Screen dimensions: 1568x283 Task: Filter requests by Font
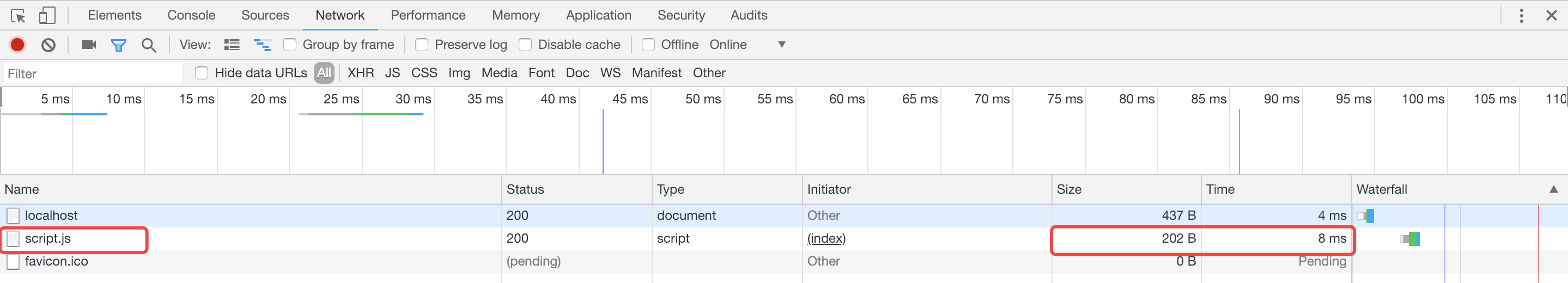pyautogui.click(x=541, y=73)
